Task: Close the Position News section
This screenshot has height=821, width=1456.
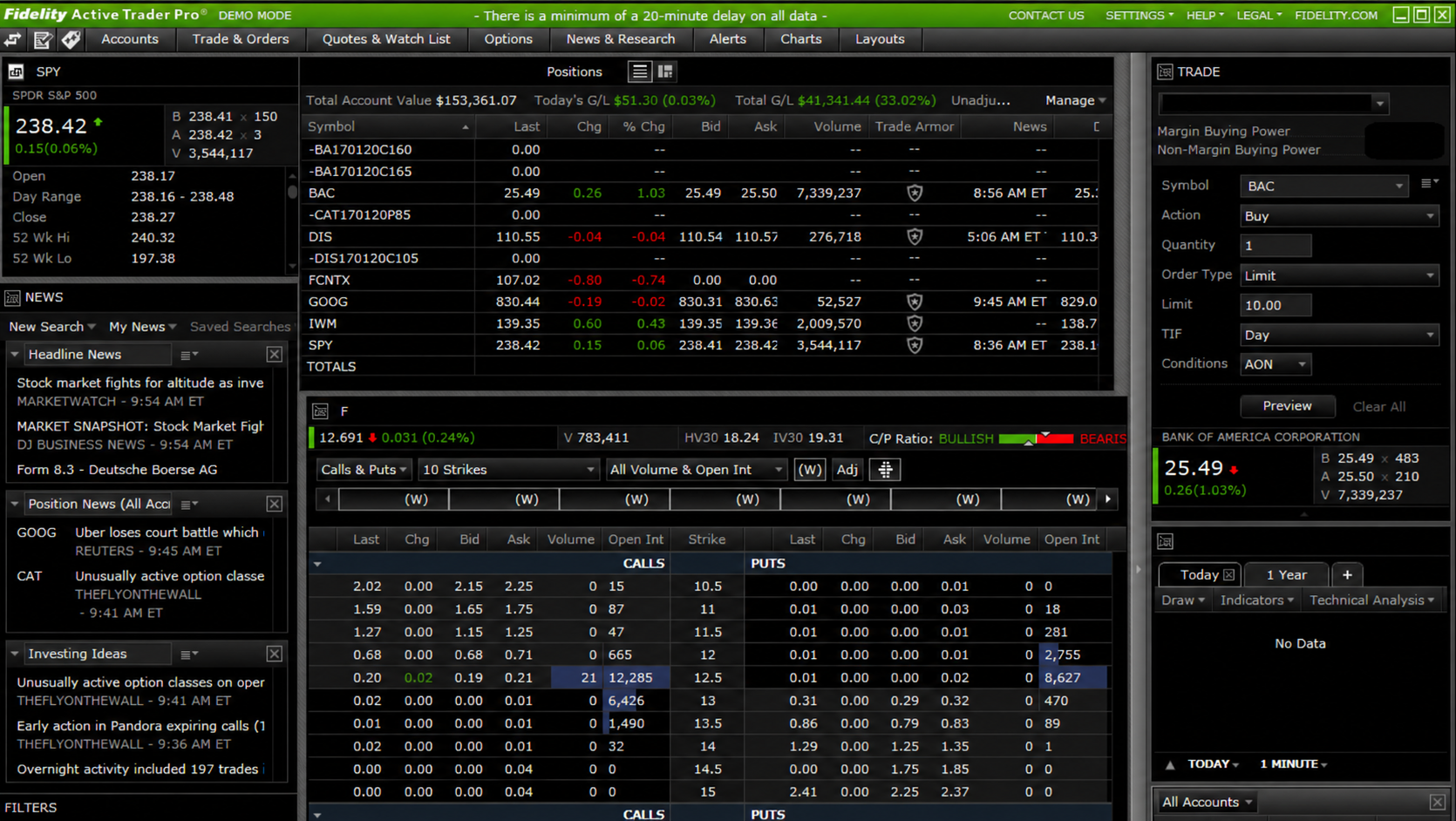Action: pyautogui.click(x=275, y=504)
